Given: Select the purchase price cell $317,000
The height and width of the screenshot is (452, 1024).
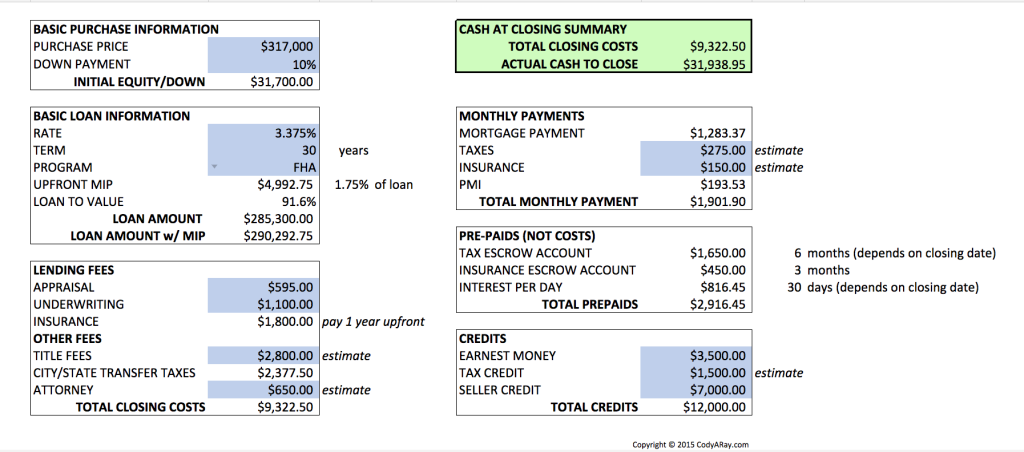Looking at the screenshot, I should click(x=263, y=46).
